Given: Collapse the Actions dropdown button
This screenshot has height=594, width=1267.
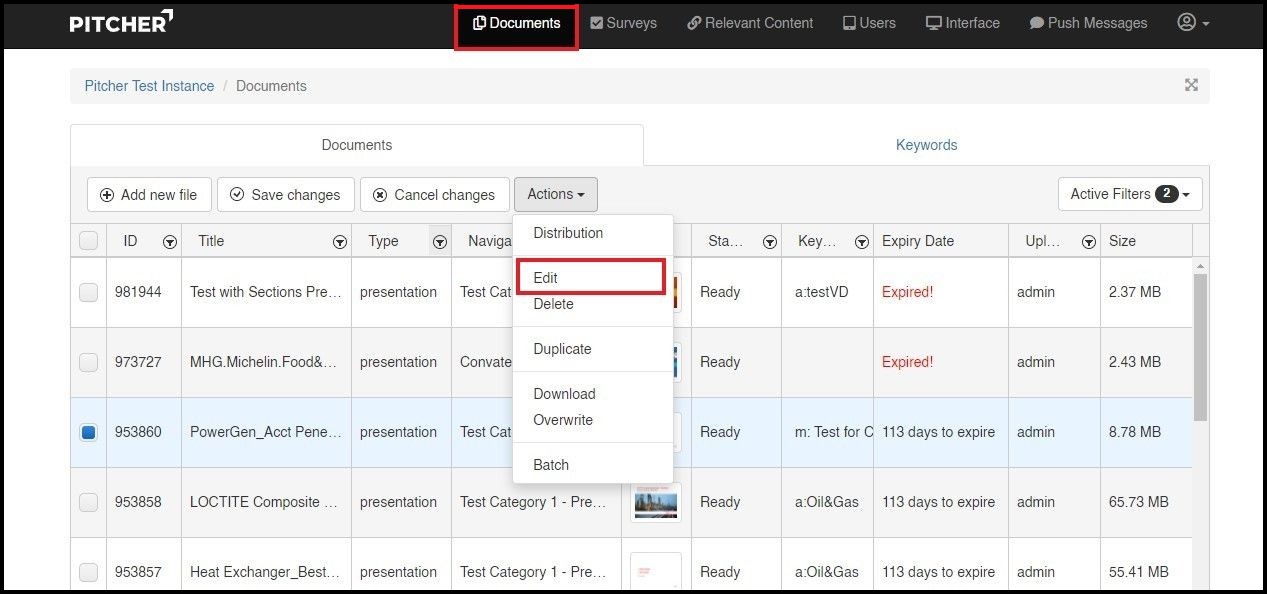Looking at the screenshot, I should pos(555,194).
